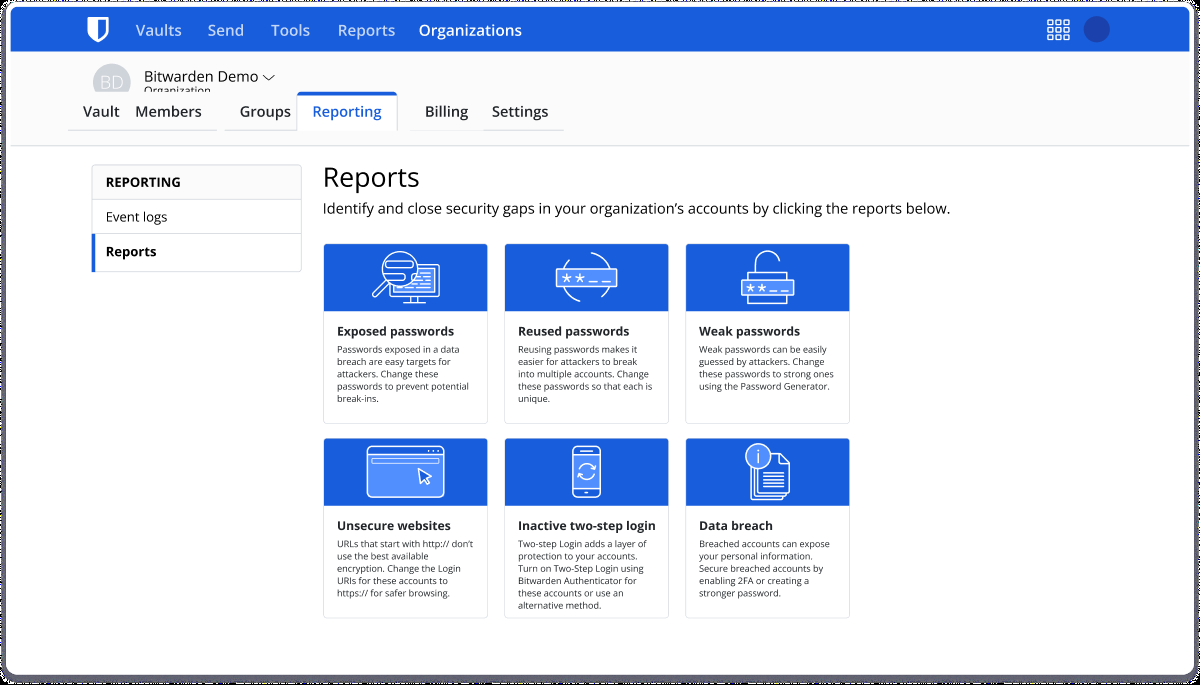This screenshot has width=1200, height=685.
Task: Click the 'Passwords exposed in a data breach' description
Action: point(403,374)
